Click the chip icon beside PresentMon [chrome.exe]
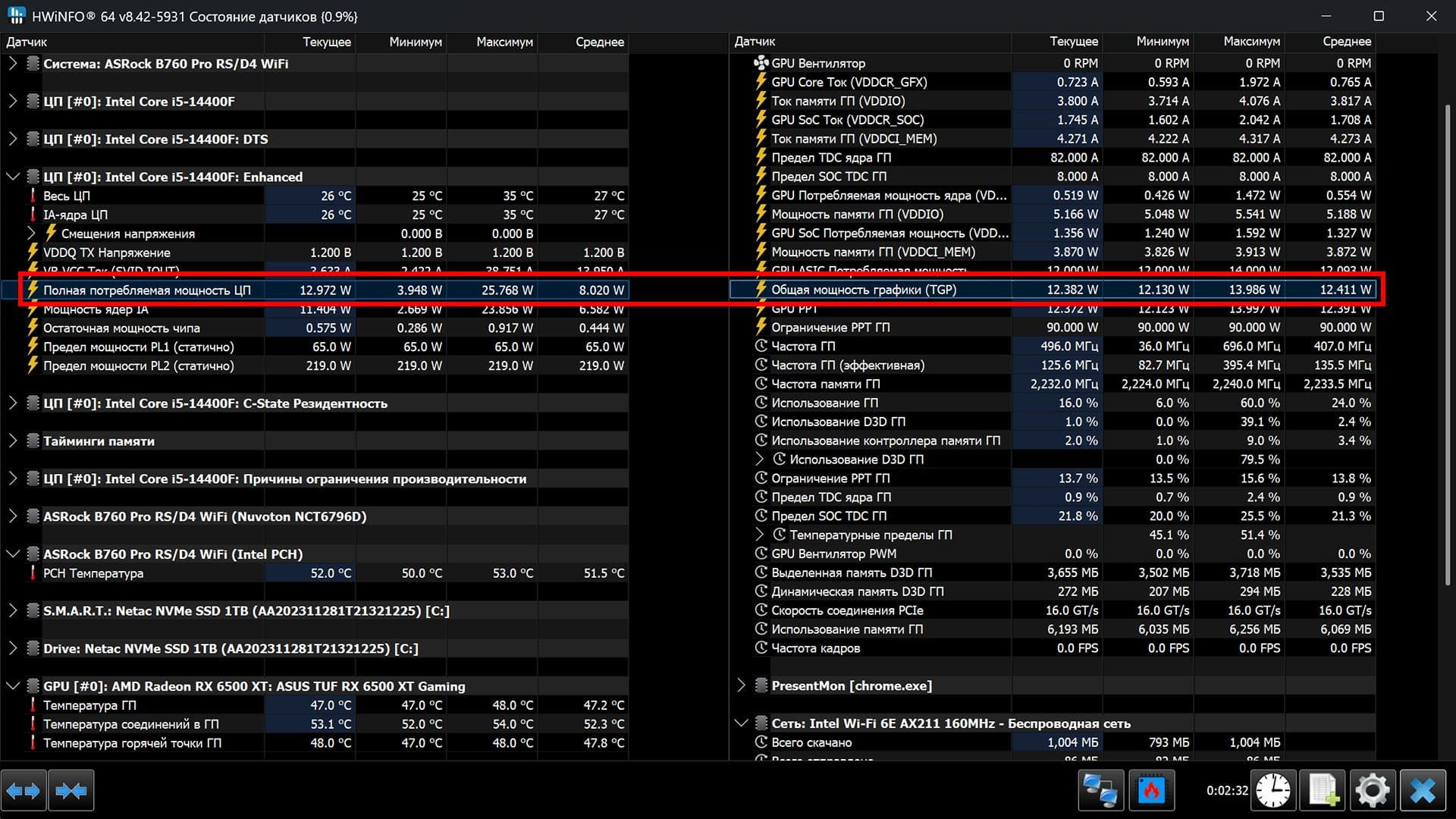The image size is (1456, 819). pyautogui.click(x=761, y=686)
